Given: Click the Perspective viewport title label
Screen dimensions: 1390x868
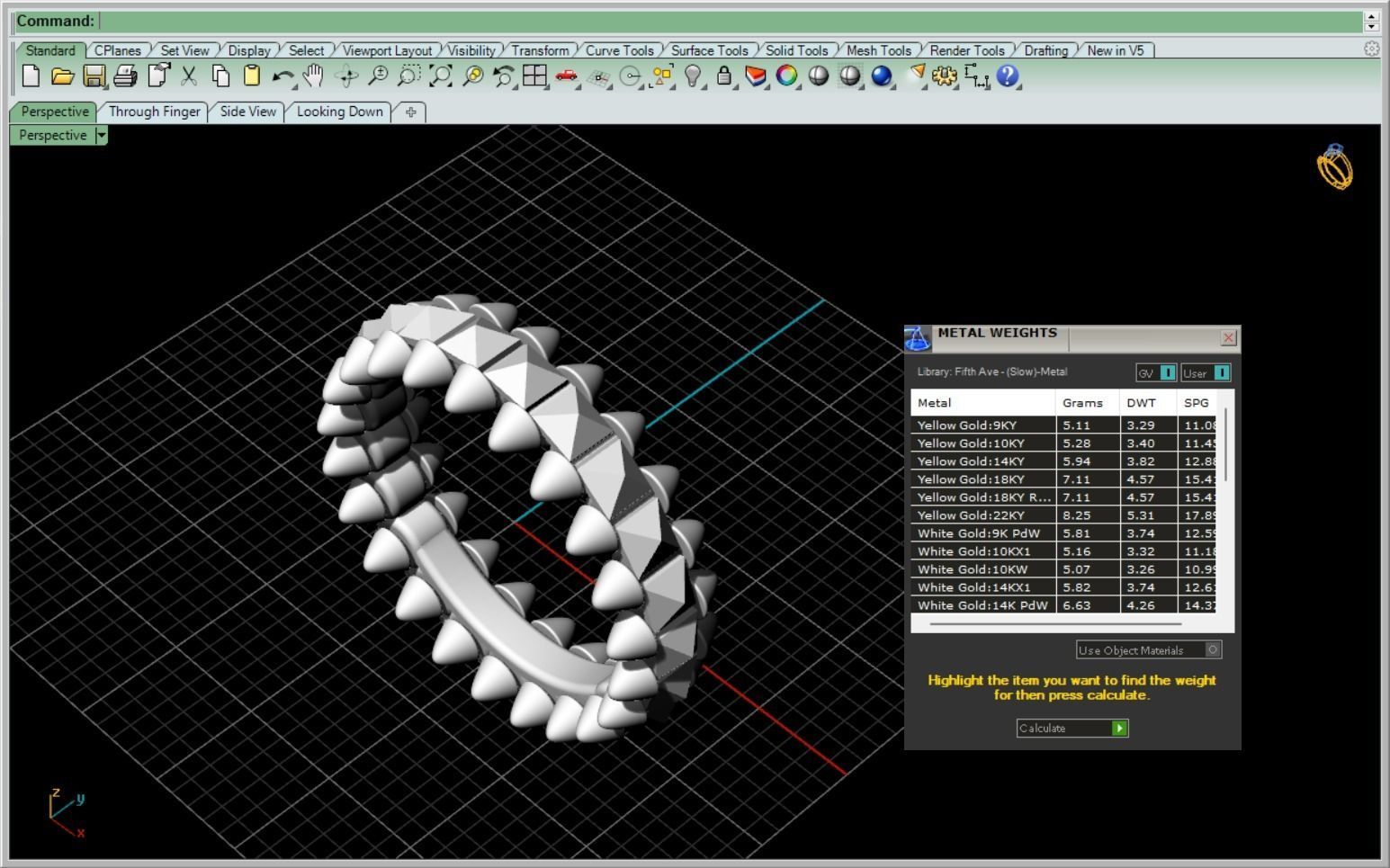Looking at the screenshot, I should coord(52,135).
